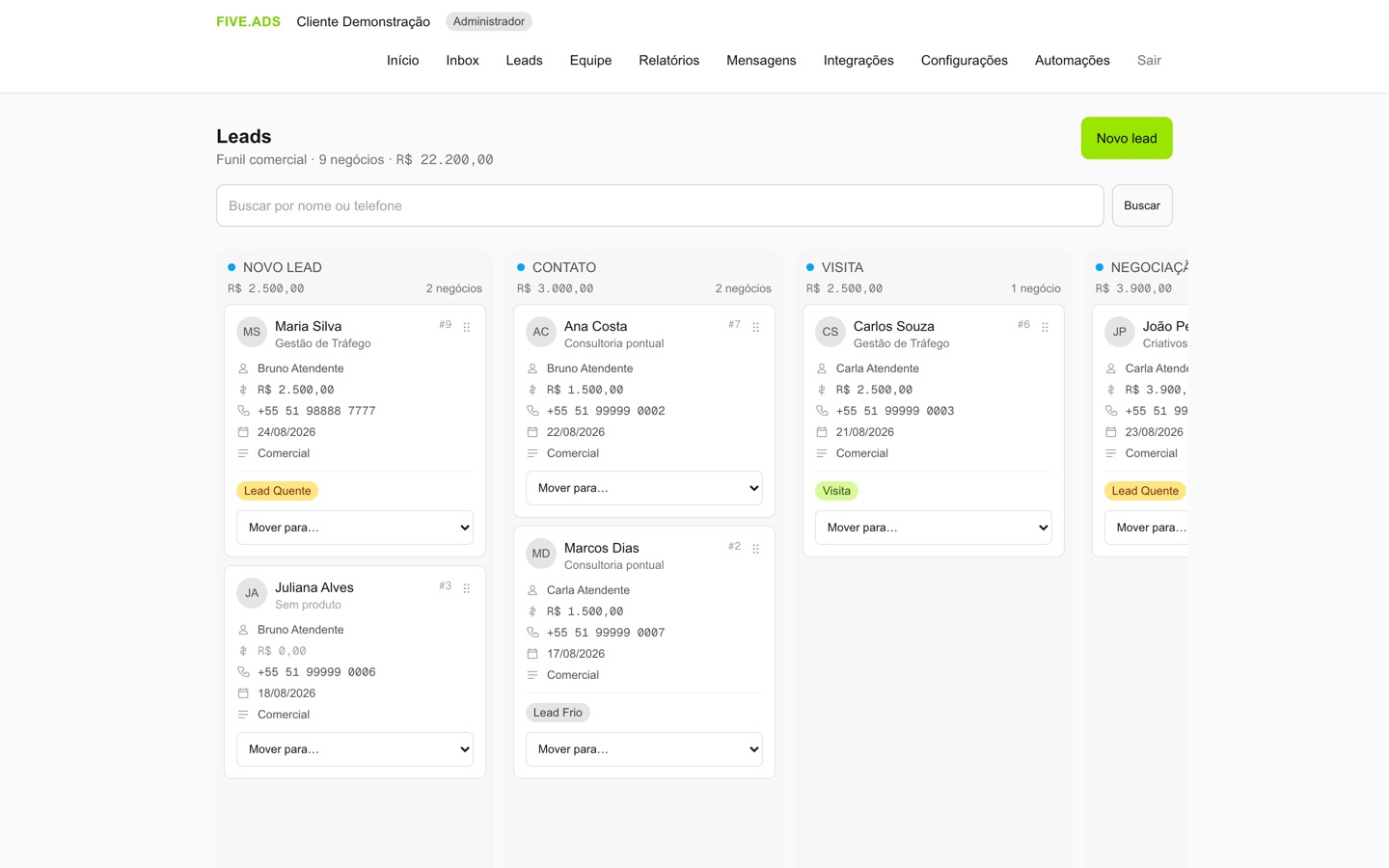This screenshot has height=868, width=1389.
Task: Click the calendar icon on Marcos Dias card
Action: click(x=532, y=654)
